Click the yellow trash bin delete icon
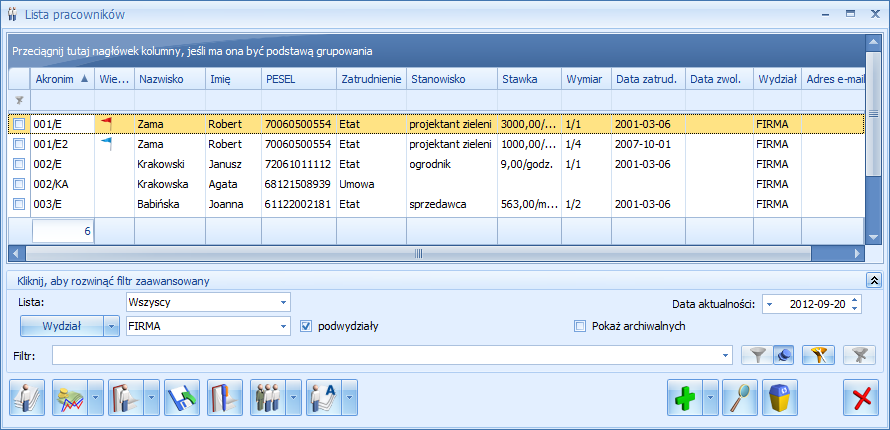This screenshot has width=890, height=430. [x=780, y=398]
